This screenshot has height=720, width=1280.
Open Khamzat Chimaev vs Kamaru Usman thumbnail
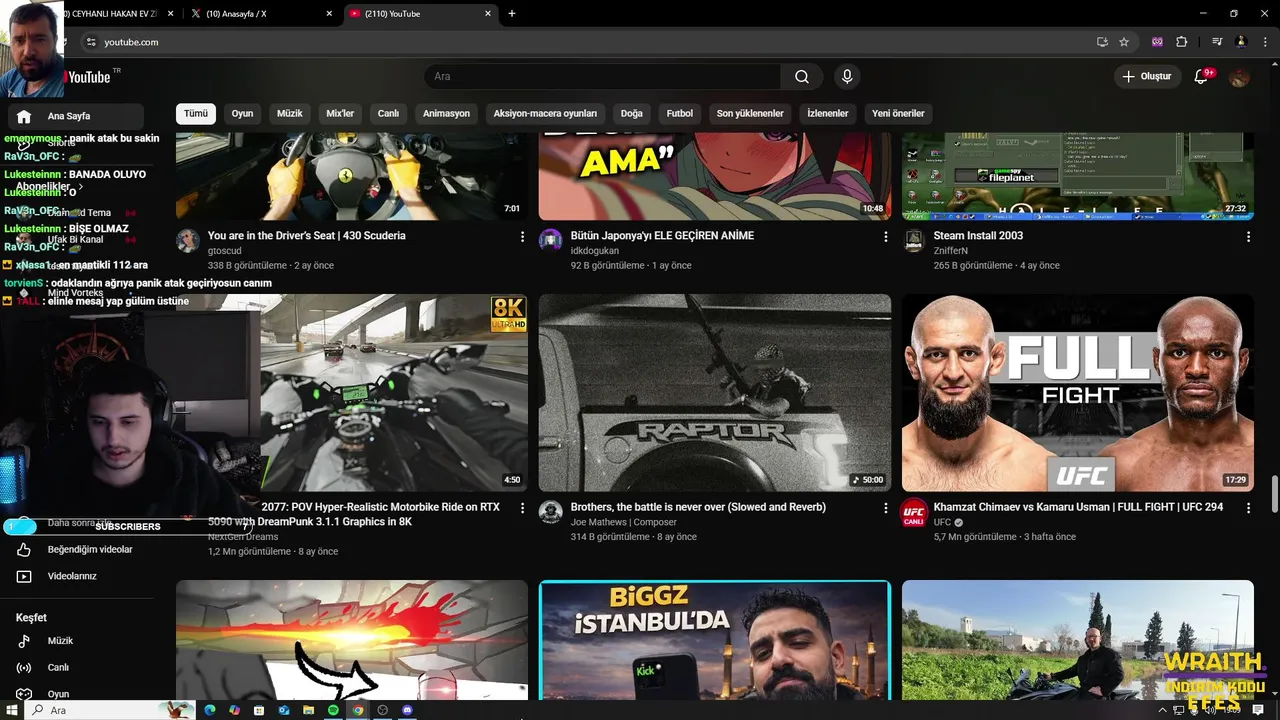1078,393
